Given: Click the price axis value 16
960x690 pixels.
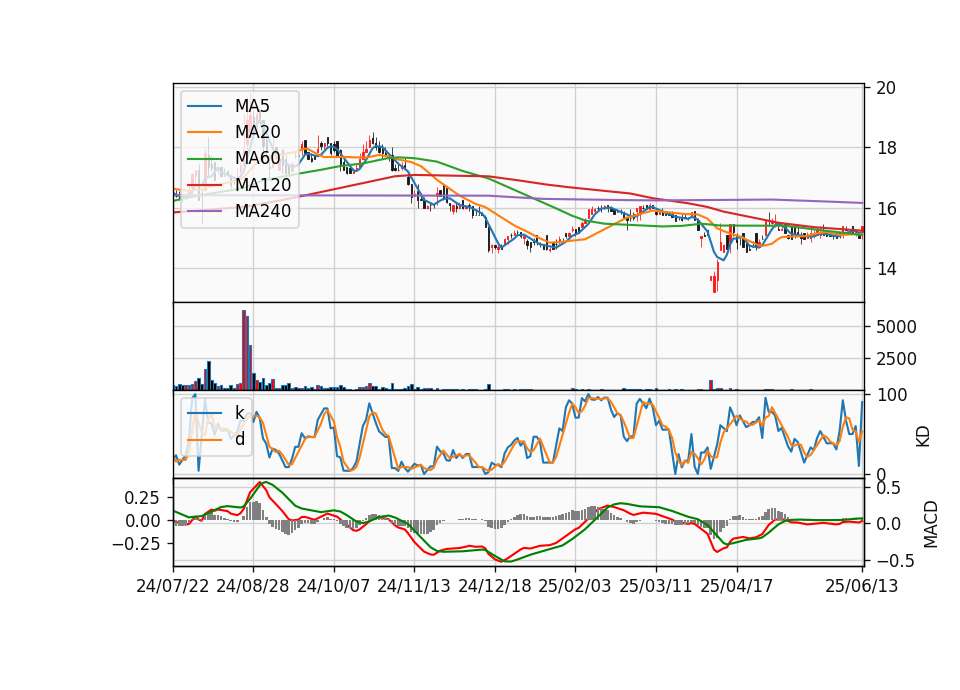Looking at the screenshot, I should click(885, 209).
